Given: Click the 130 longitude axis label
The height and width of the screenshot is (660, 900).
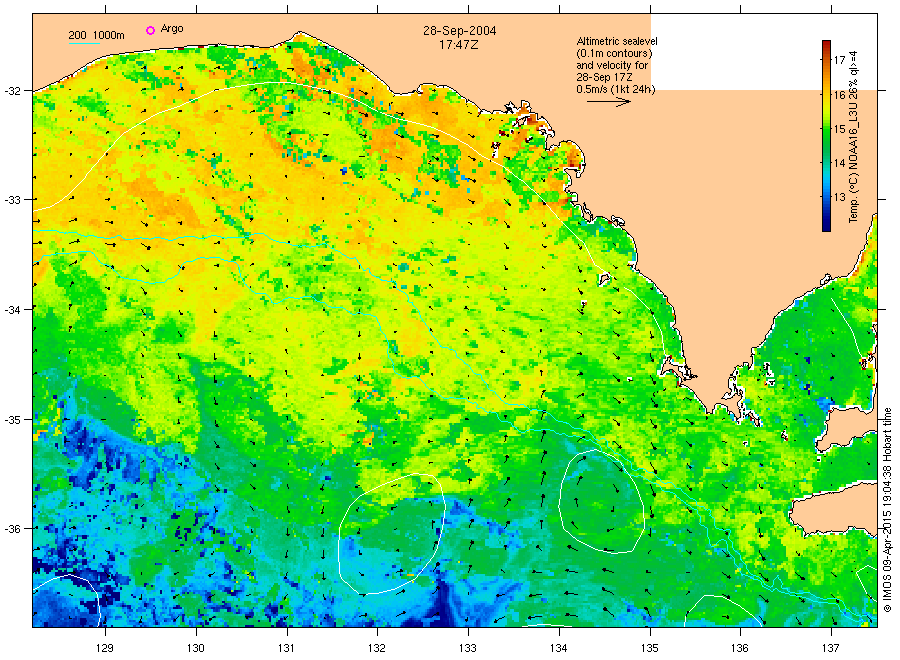Looking at the screenshot, I should pyautogui.click(x=196, y=648).
